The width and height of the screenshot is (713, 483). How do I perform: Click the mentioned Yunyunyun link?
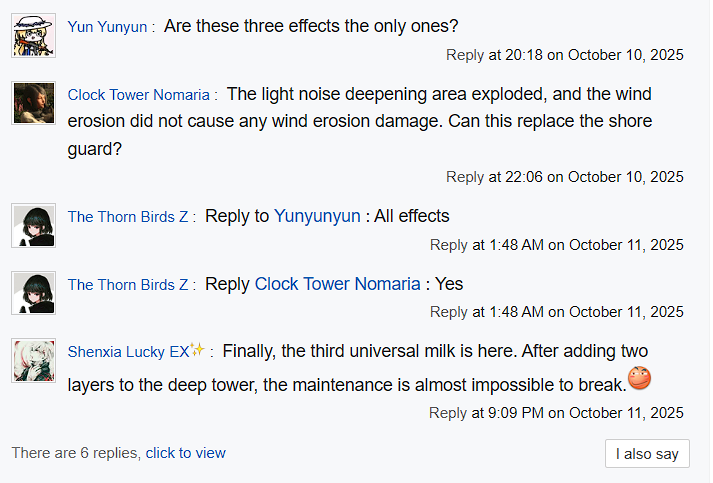317,216
